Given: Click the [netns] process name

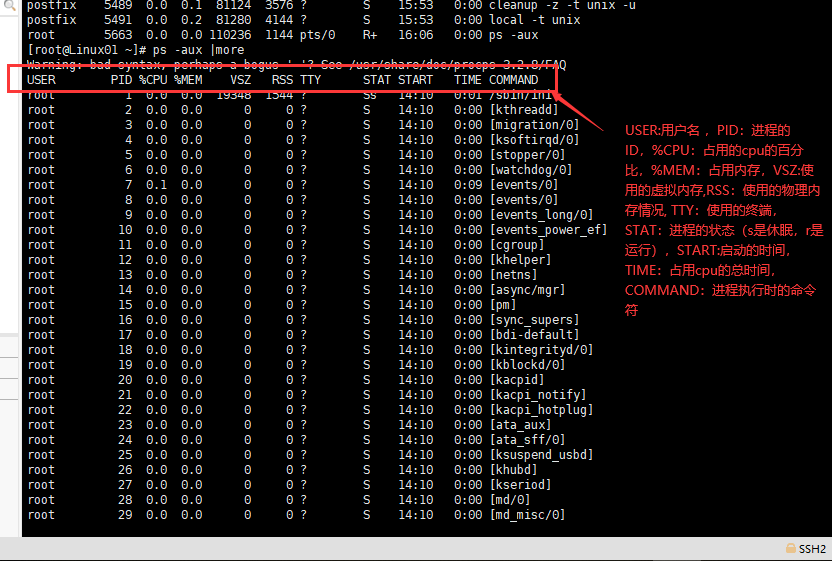Looking at the screenshot, I should tap(514, 275).
